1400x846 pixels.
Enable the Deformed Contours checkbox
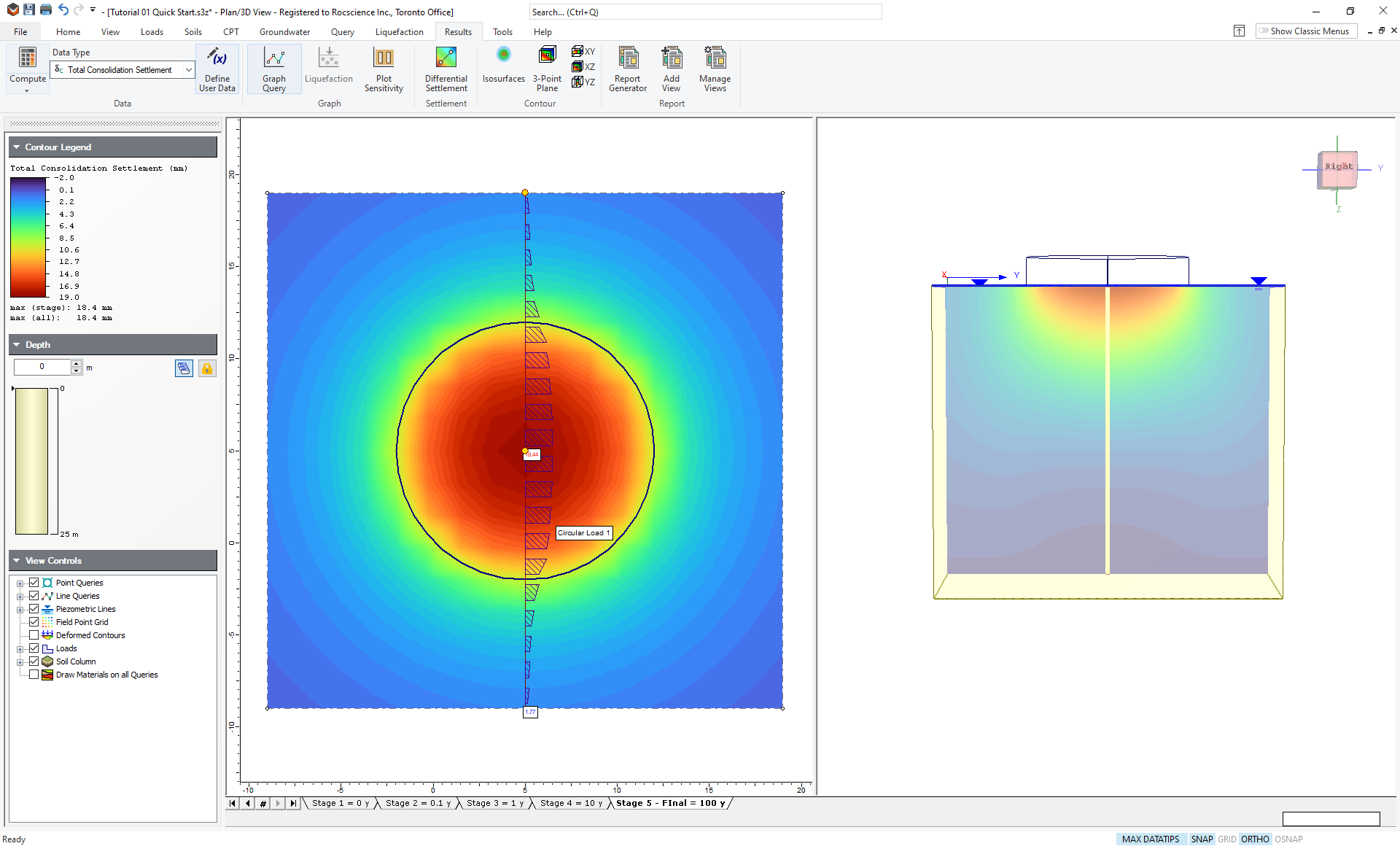34,634
